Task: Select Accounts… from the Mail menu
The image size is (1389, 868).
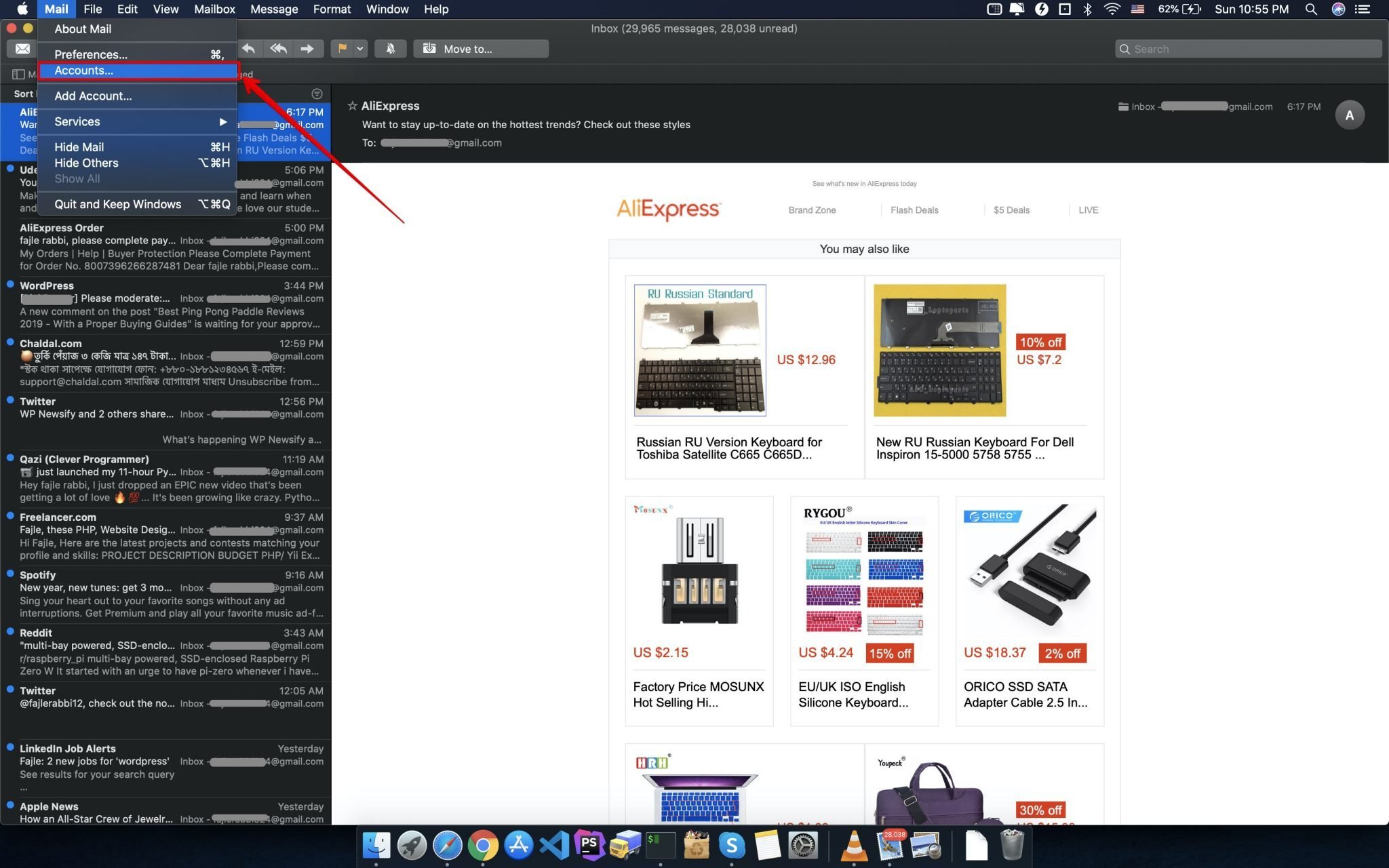Action: point(138,71)
